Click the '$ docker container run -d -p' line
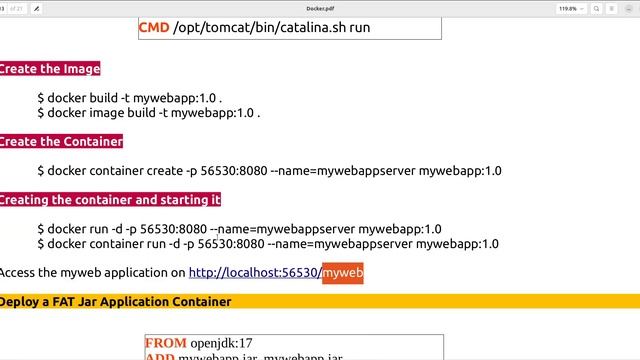The image size is (640, 360). 268,244
